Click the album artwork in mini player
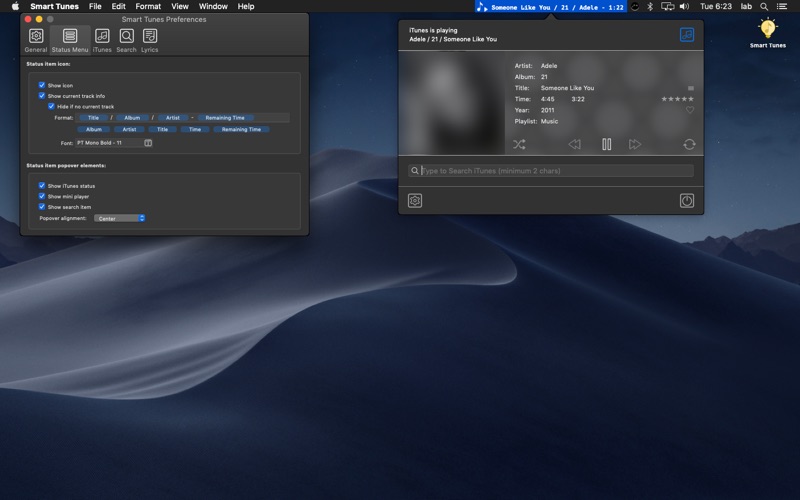This screenshot has width=800, height=500. coord(452,103)
